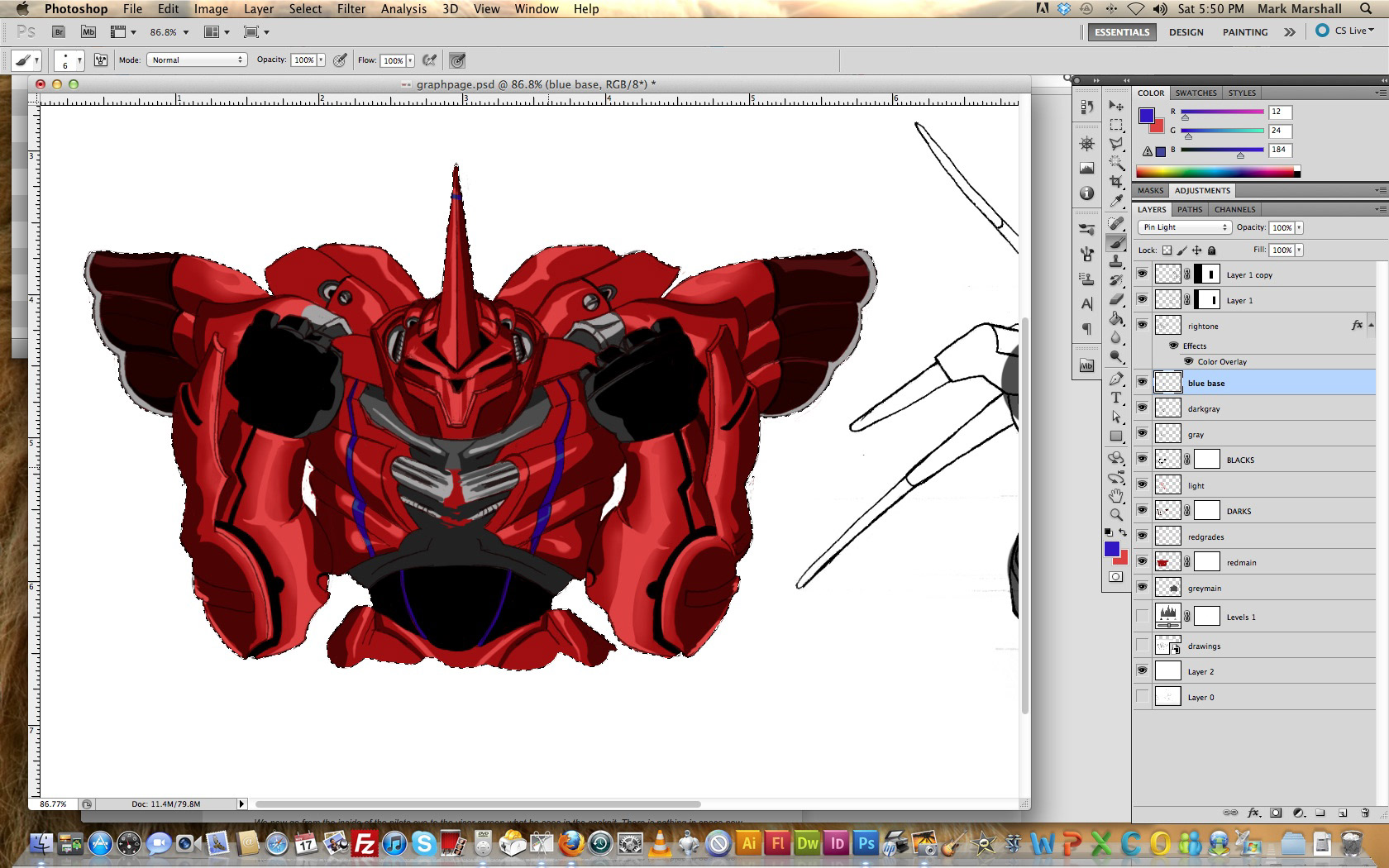Switch to the Paths tab
The height and width of the screenshot is (868, 1389).
(1190, 209)
